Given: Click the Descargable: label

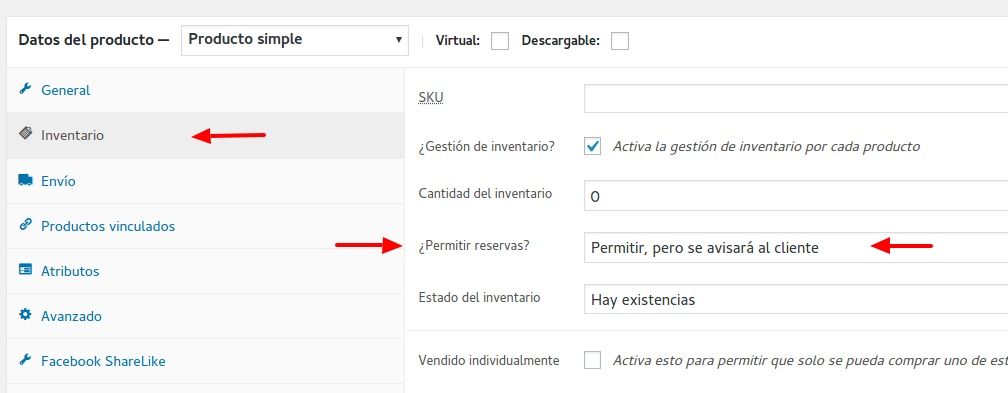Looking at the screenshot, I should [561, 41].
